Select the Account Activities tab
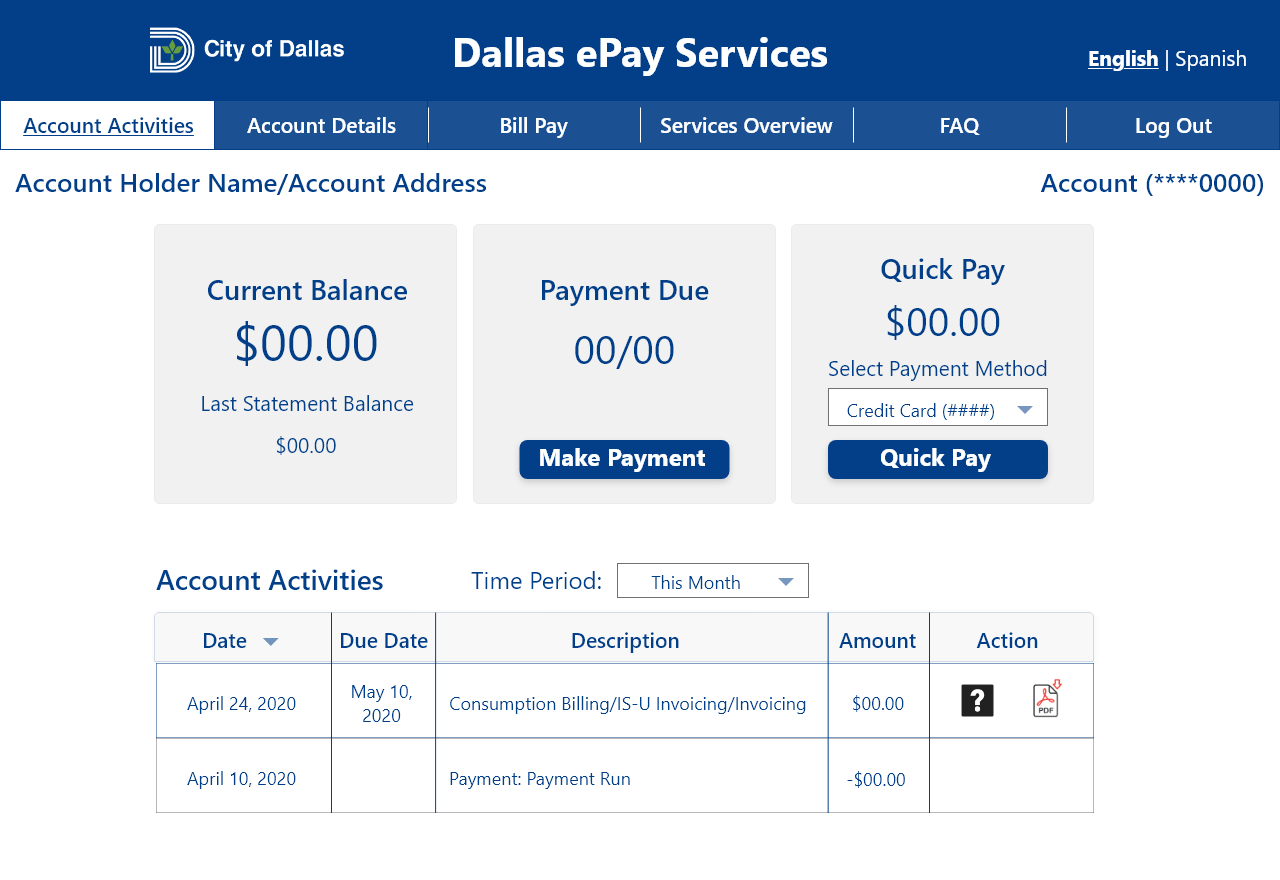 (108, 125)
